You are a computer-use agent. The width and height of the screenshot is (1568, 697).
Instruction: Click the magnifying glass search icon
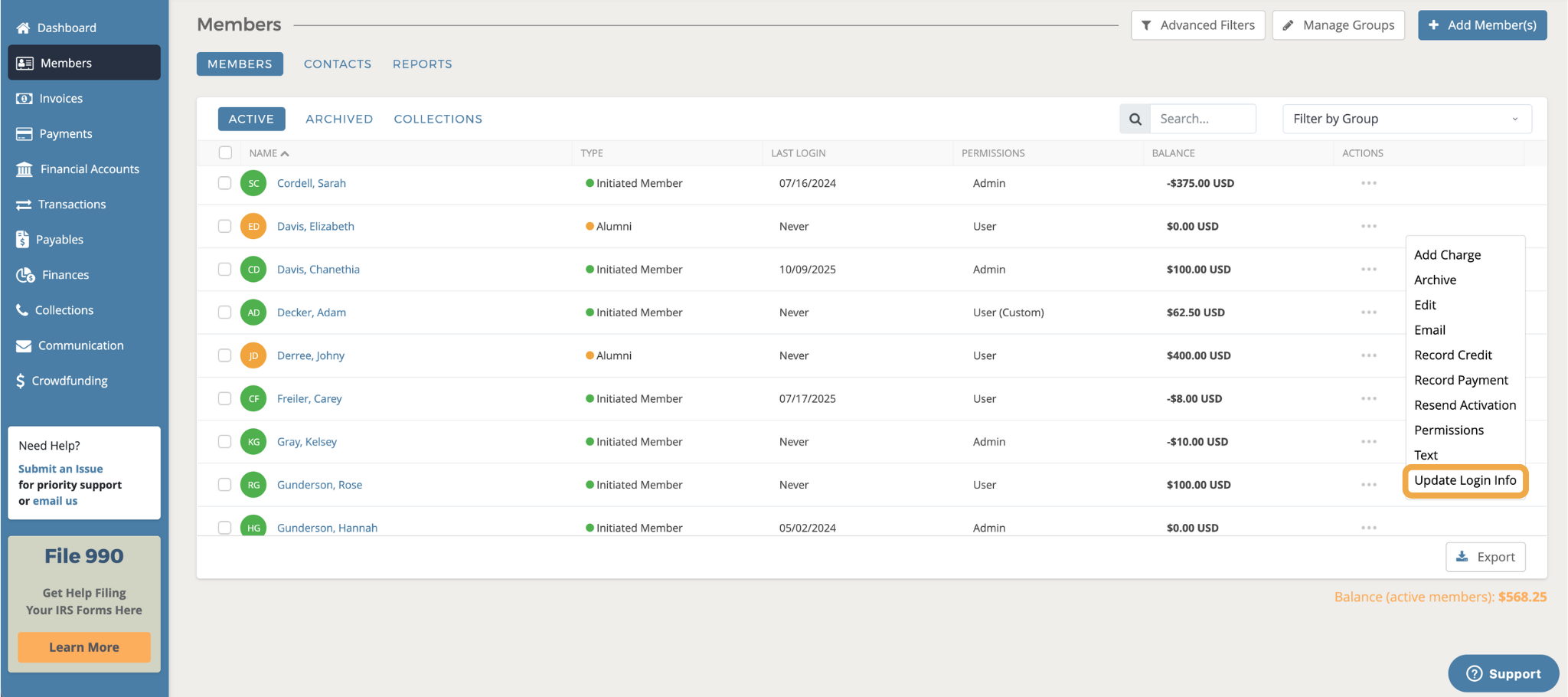[1135, 119]
